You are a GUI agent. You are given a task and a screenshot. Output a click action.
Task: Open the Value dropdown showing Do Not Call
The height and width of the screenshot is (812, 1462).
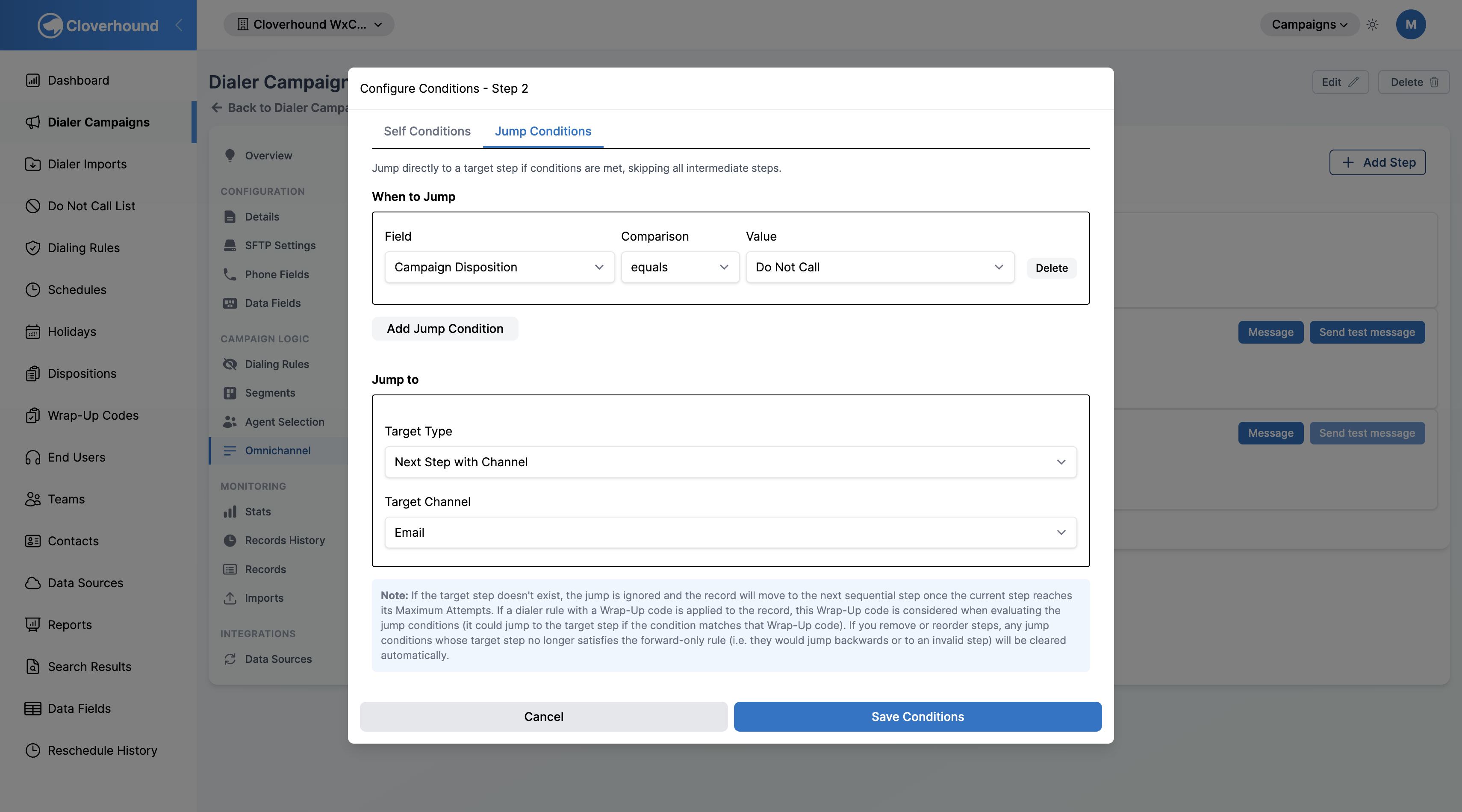coord(880,267)
